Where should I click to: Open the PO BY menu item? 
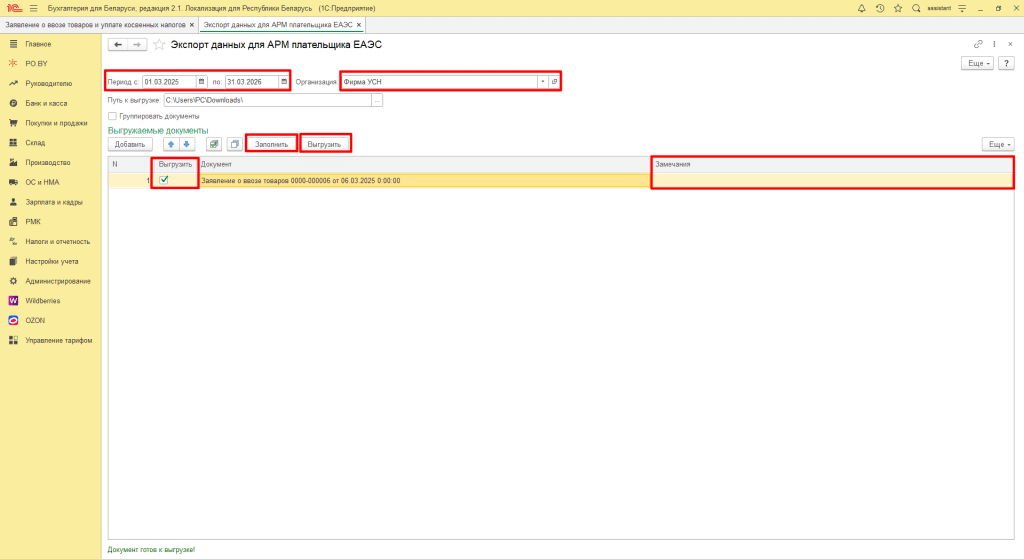pos(36,64)
